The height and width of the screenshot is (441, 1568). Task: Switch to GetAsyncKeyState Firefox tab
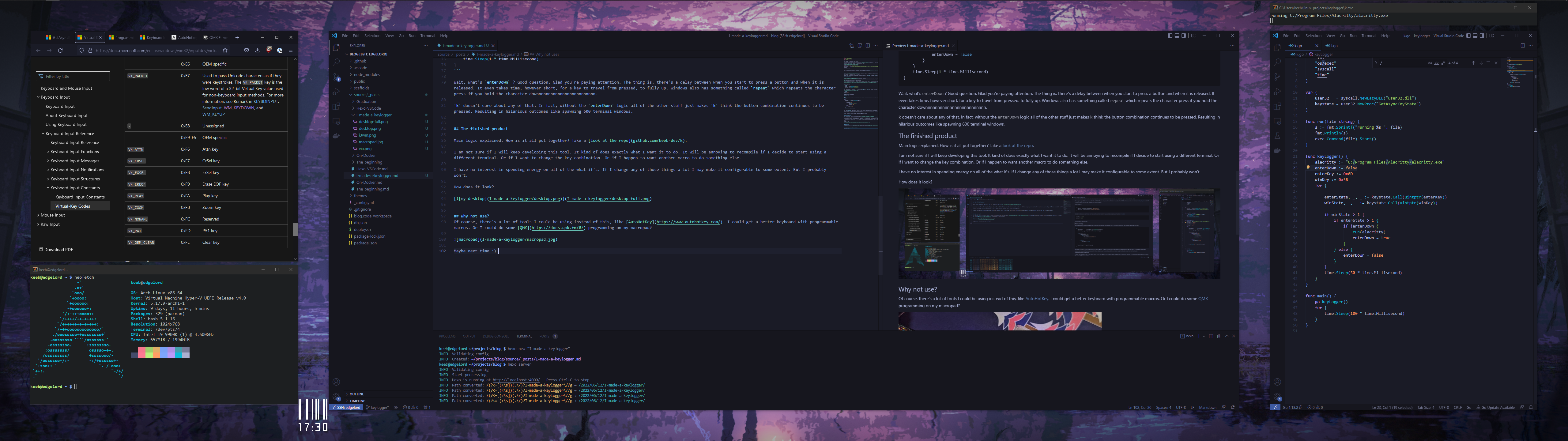[x=58, y=38]
